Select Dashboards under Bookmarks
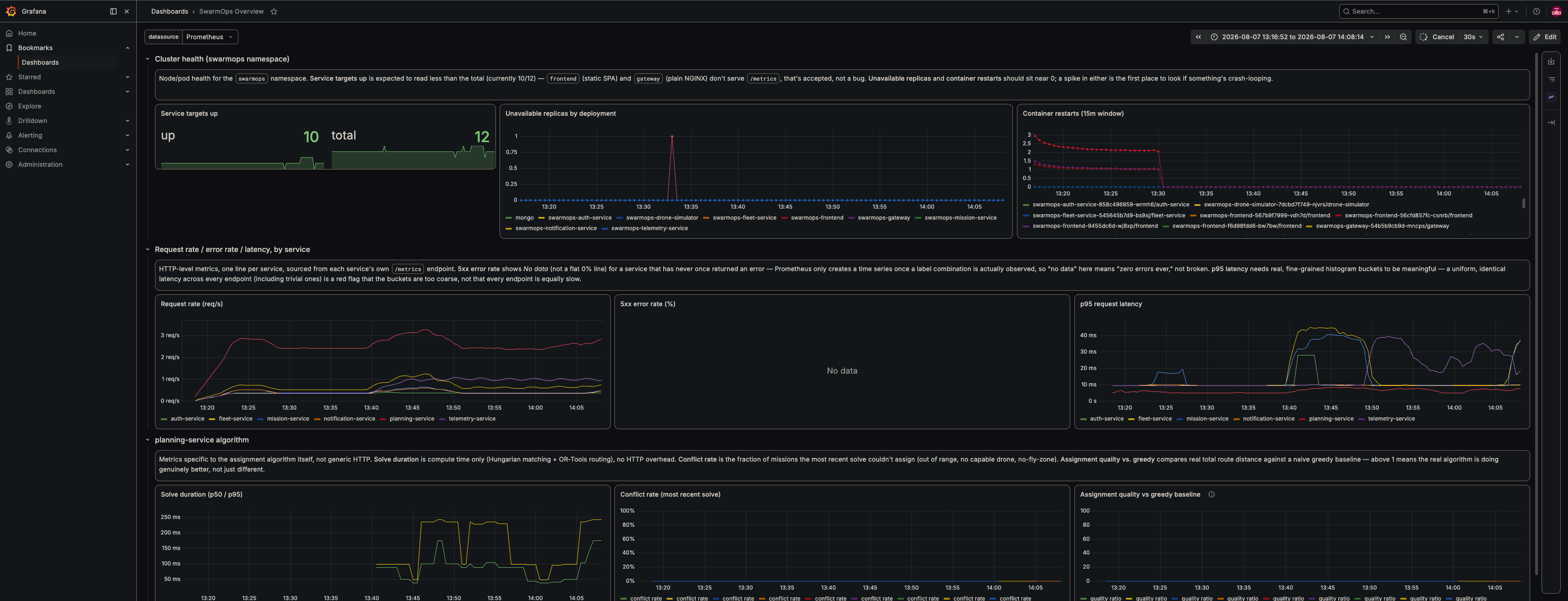The width and height of the screenshot is (1568, 601). pyautogui.click(x=40, y=62)
